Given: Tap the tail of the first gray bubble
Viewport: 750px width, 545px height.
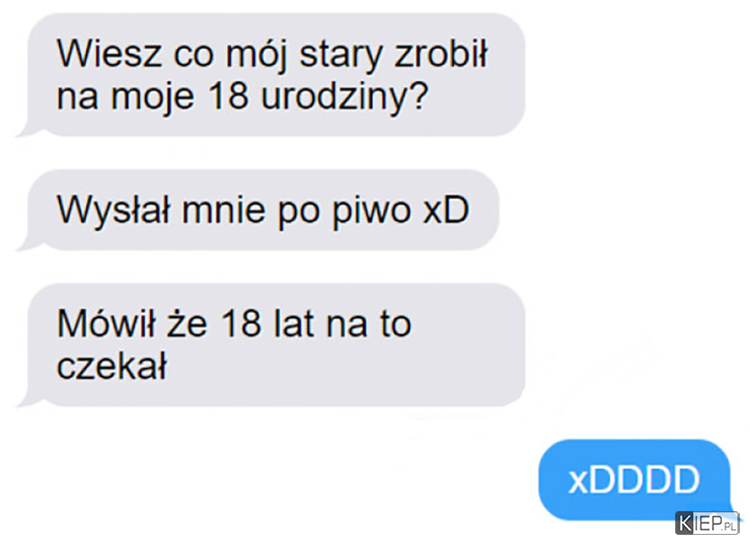Looking at the screenshot, I should coord(24,130).
